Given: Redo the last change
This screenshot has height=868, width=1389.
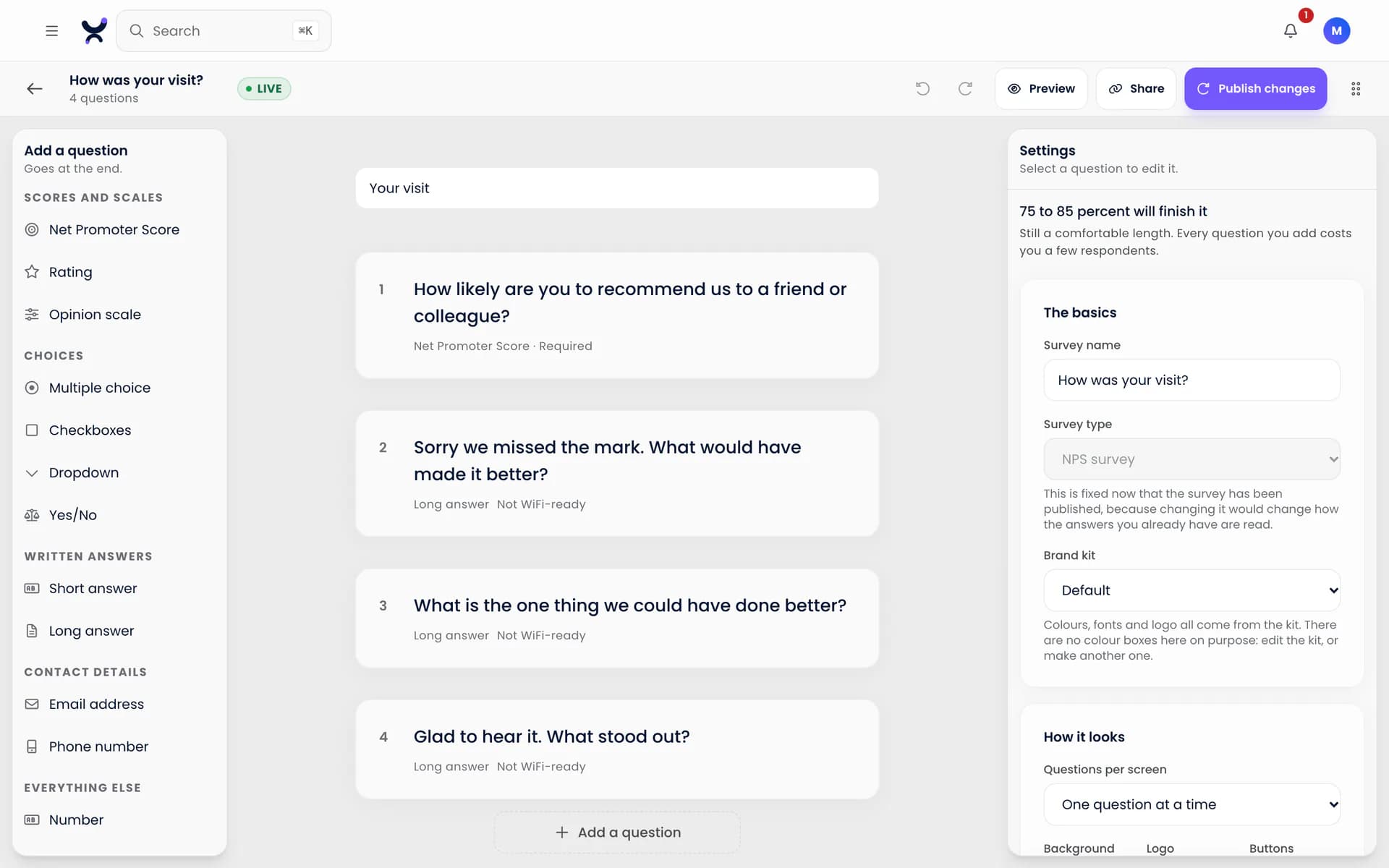Looking at the screenshot, I should (x=965, y=88).
